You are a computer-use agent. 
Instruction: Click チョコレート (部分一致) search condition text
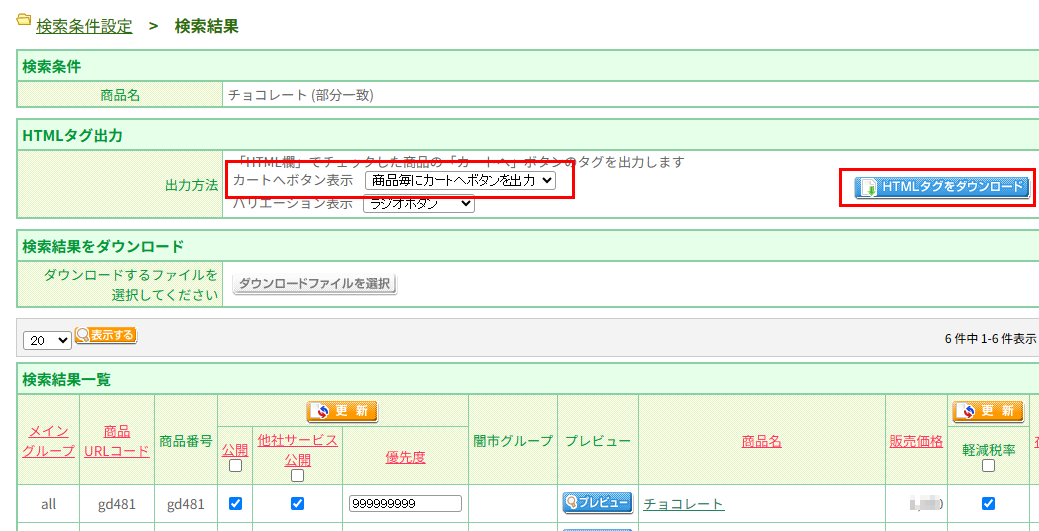[x=301, y=95]
